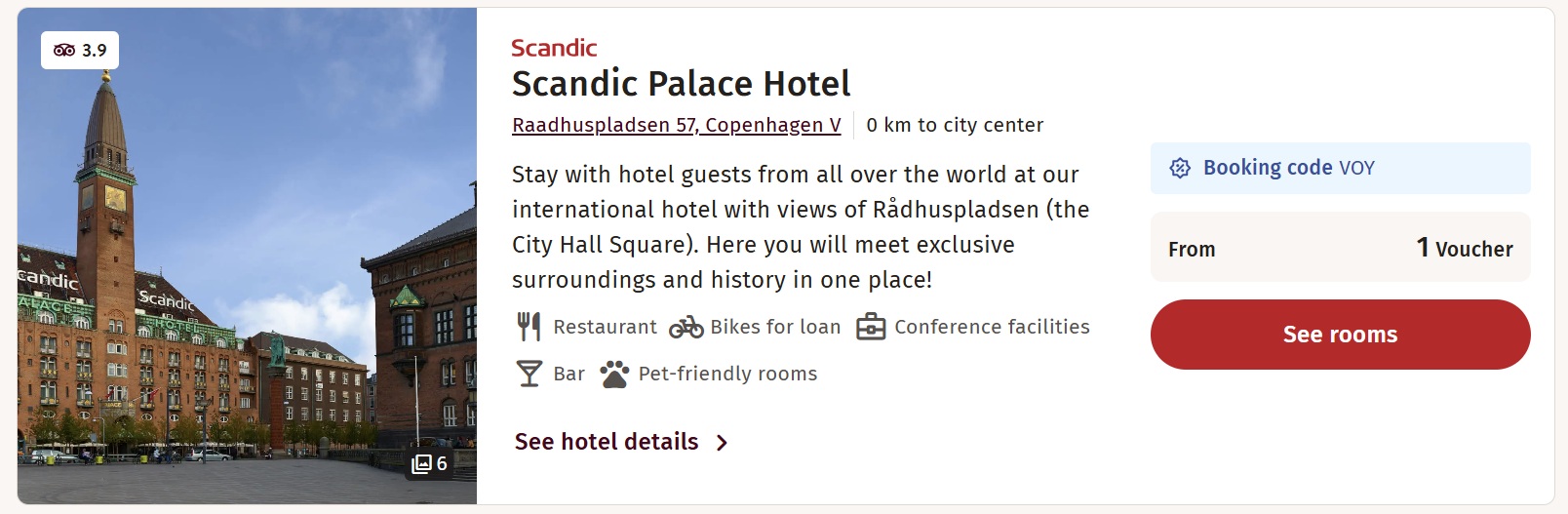Click the See rooms button

[x=1340, y=335]
